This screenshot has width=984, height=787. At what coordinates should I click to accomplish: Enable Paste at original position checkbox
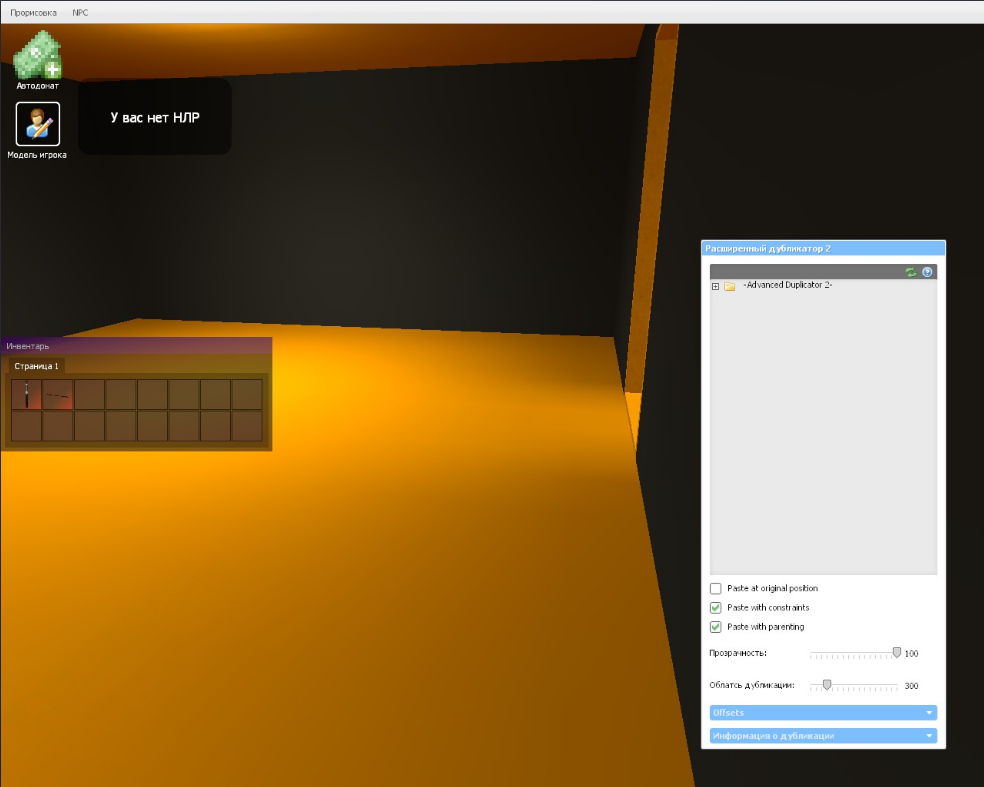(x=715, y=589)
